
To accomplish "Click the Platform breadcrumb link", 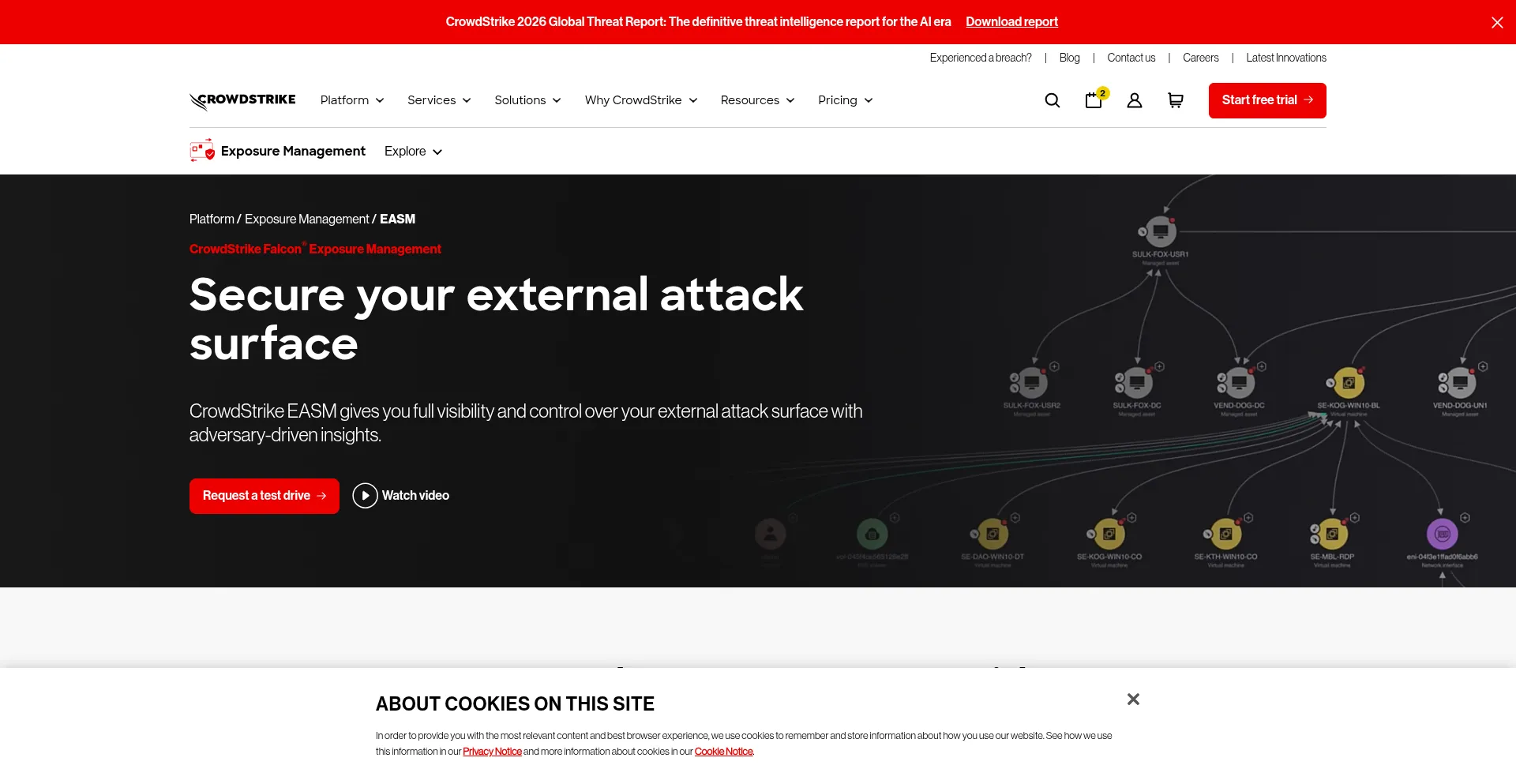I will 212,219.
